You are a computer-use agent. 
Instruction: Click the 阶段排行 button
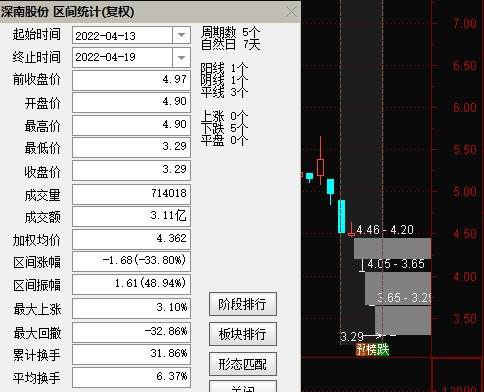[243, 304]
